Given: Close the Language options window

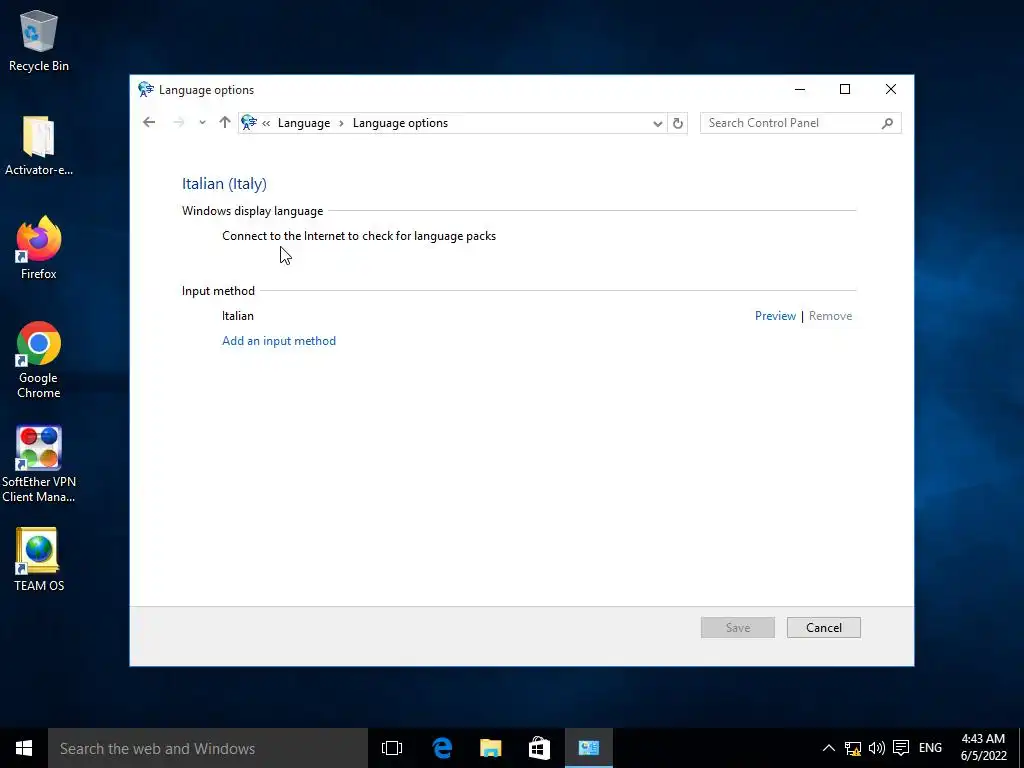Looking at the screenshot, I should click(x=891, y=89).
